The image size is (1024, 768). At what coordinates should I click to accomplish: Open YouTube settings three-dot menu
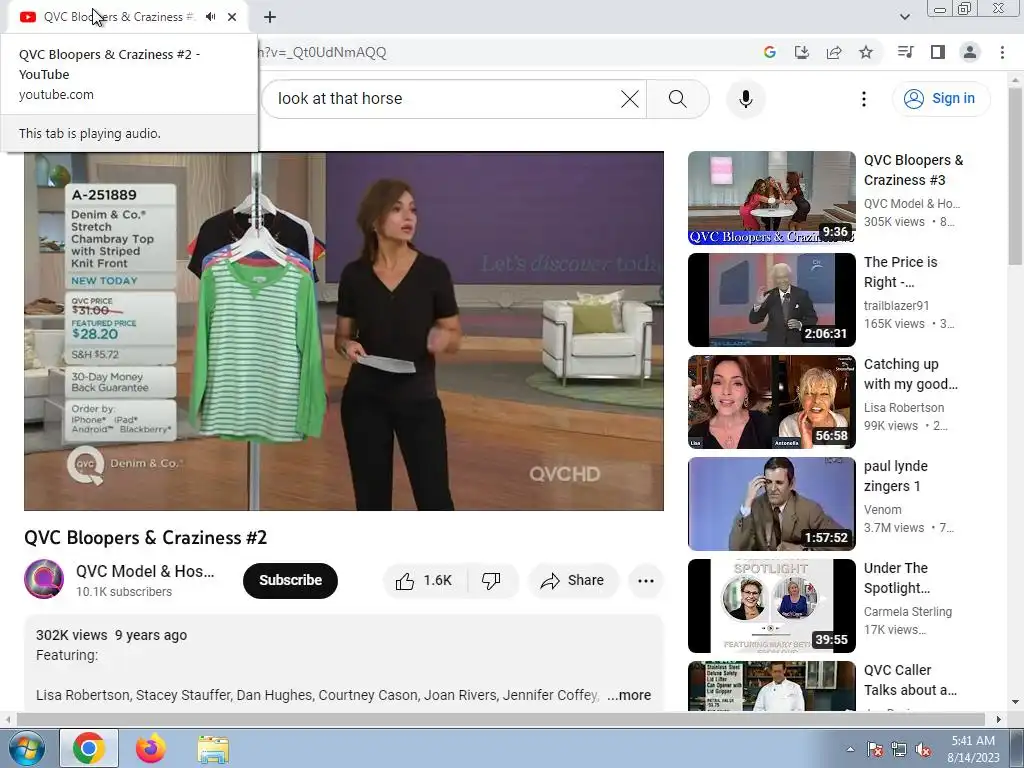[863, 99]
